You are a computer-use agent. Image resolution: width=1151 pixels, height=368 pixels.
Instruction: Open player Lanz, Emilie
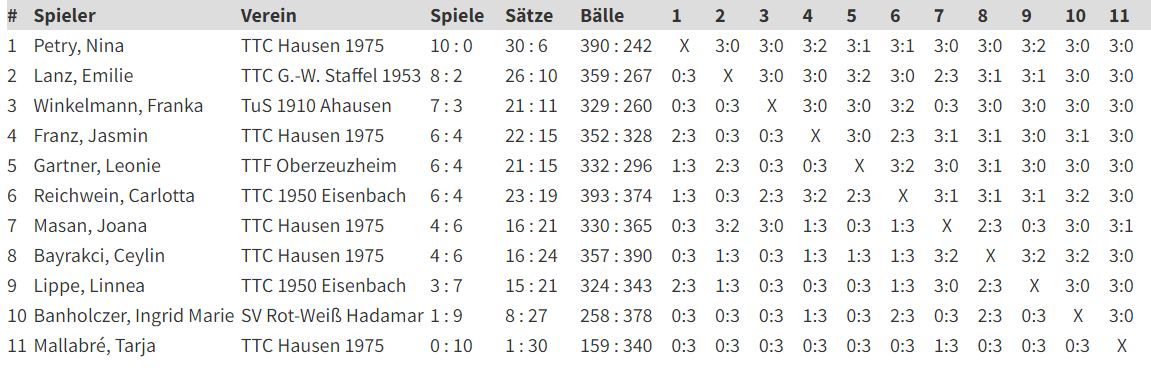84,76
